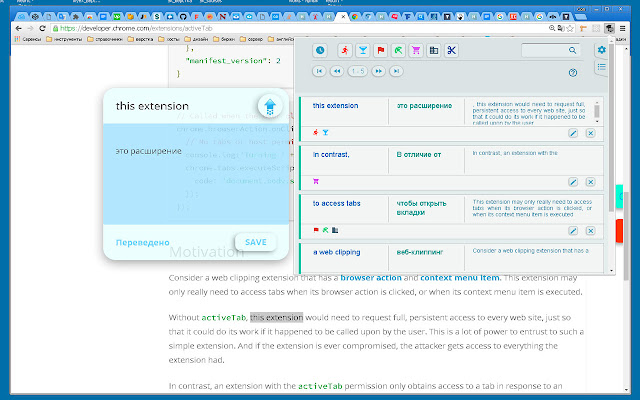Screen dimensions: 640x400
Task: Switch to the list view tab
Action: [x=601, y=66]
